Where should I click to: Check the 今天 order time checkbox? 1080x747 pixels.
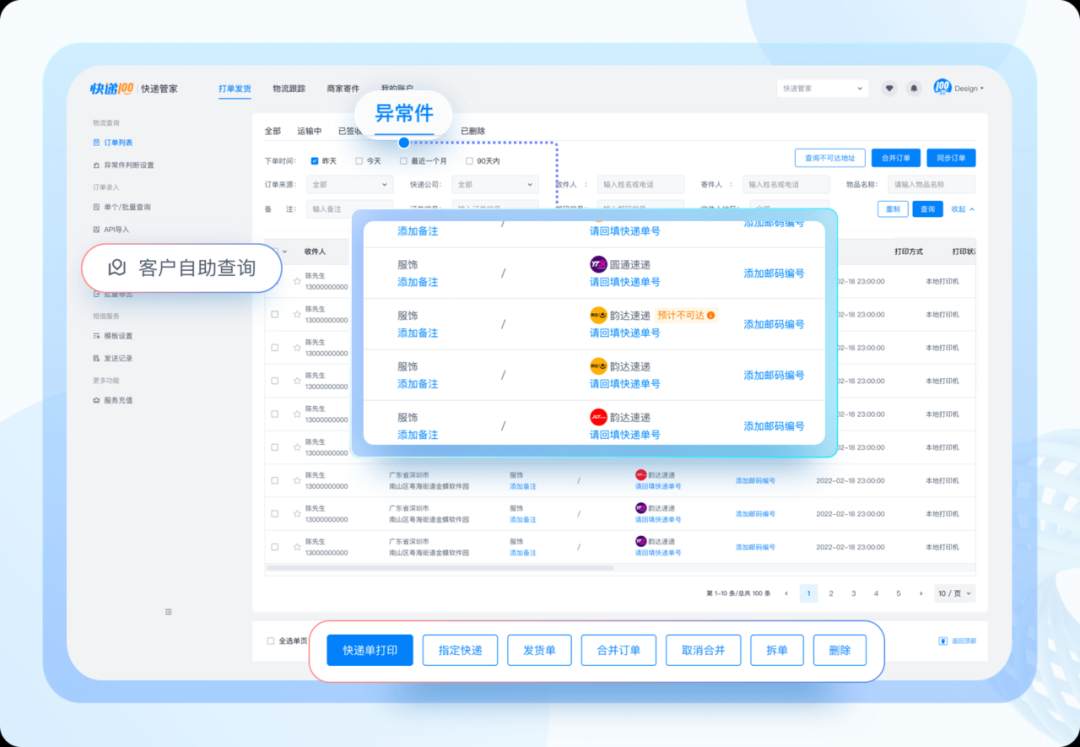(x=359, y=161)
